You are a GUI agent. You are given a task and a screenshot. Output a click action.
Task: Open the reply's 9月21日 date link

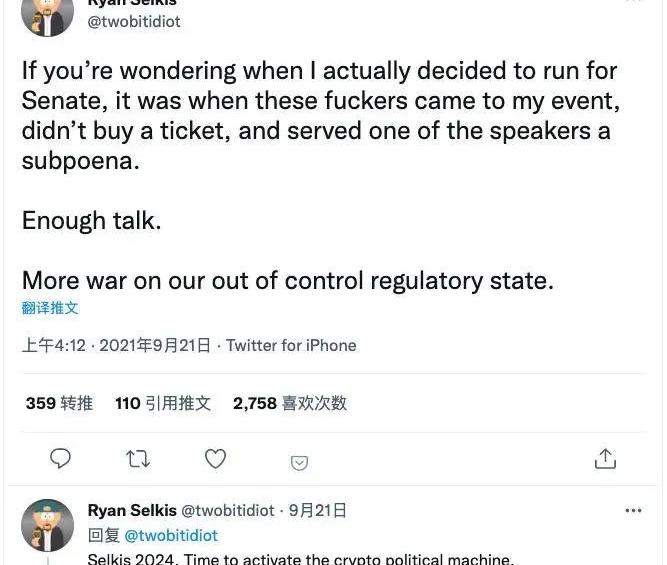click(318, 510)
